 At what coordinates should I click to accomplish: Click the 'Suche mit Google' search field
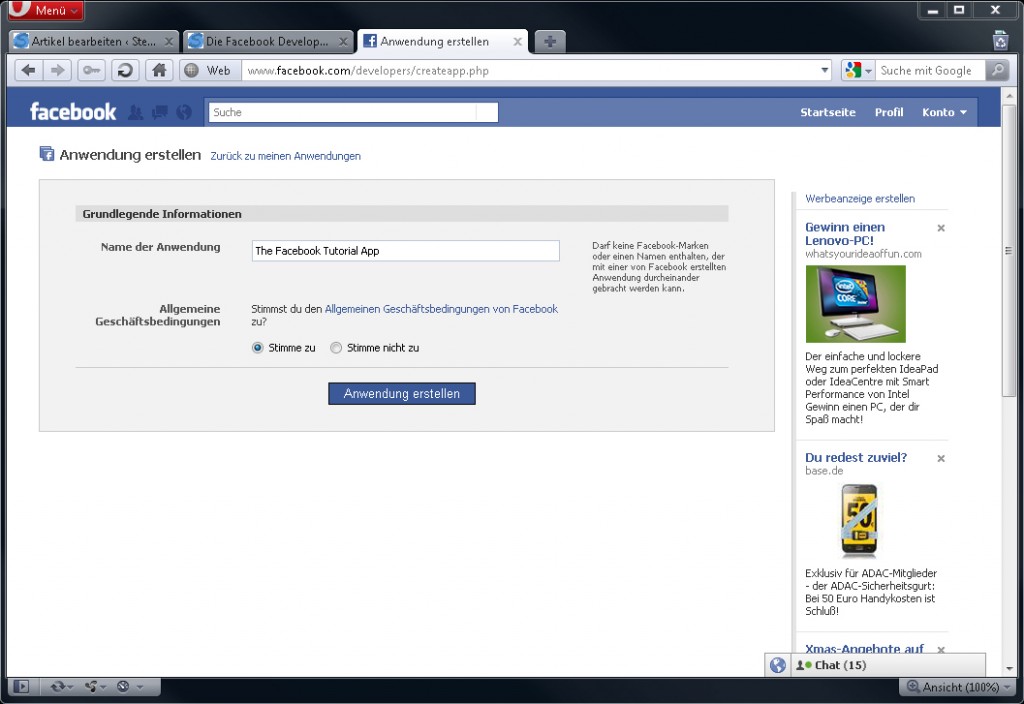click(x=930, y=71)
